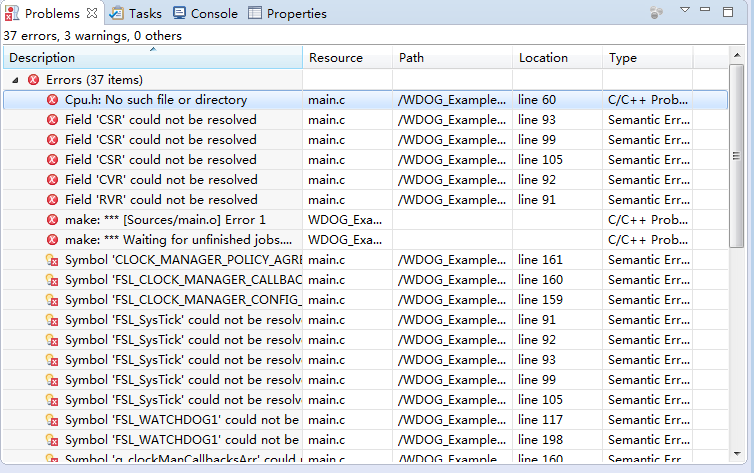754x473 pixels.
Task: Open the View Menu dropdown triangle
Action: (685, 10)
